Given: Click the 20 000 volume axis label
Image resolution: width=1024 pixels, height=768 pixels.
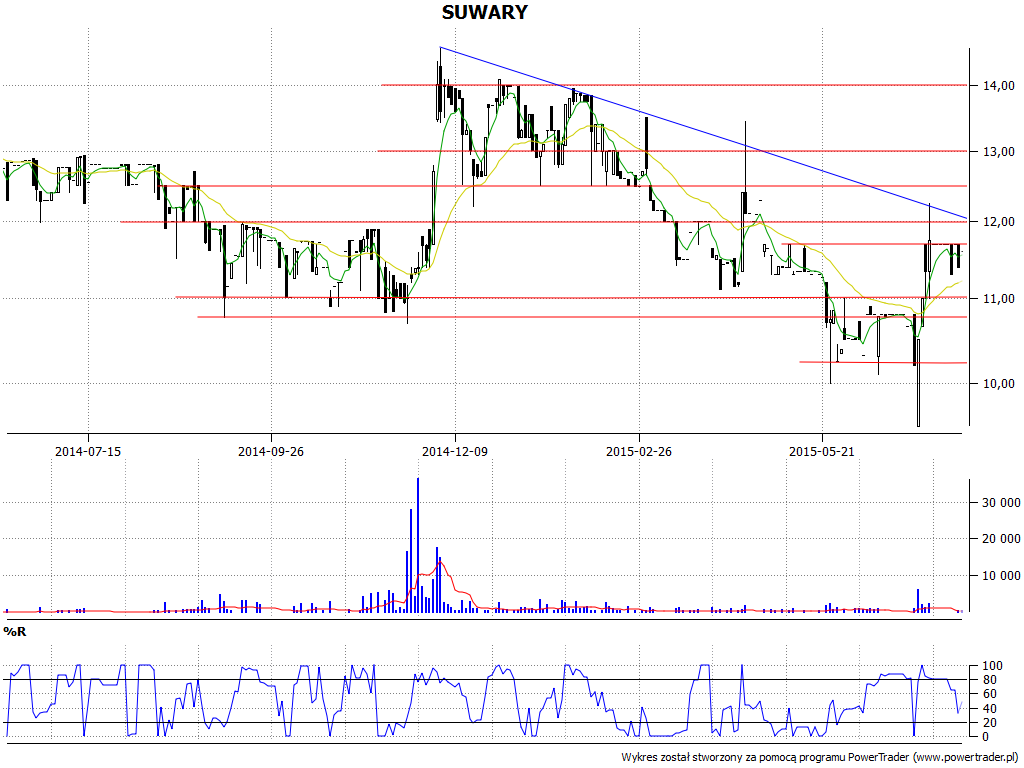Looking at the screenshot, I should point(1001,539).
